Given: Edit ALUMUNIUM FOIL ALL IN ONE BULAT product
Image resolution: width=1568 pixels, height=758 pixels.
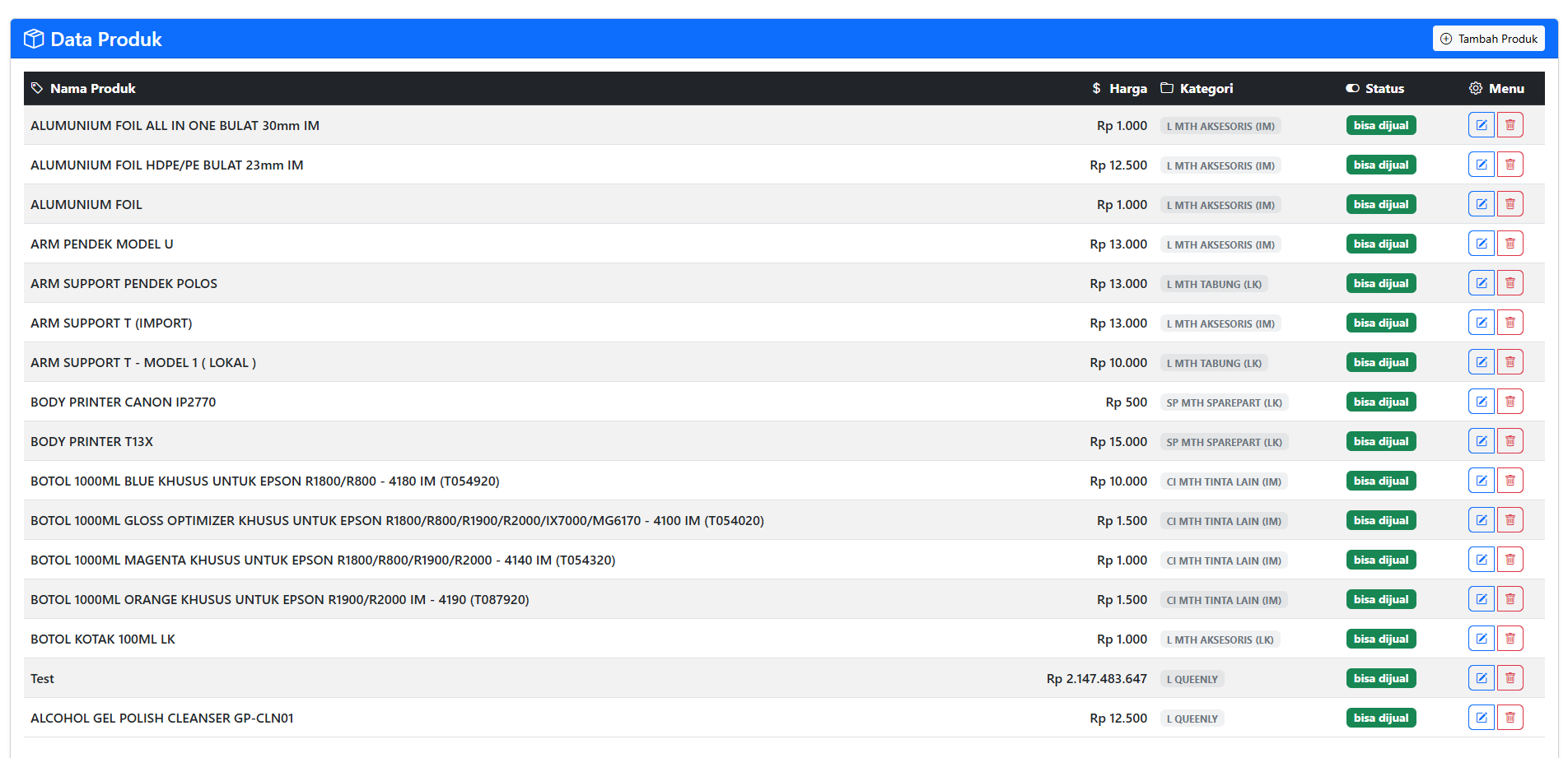Looking at the screenshot, I should click(x=1481, y=125).
